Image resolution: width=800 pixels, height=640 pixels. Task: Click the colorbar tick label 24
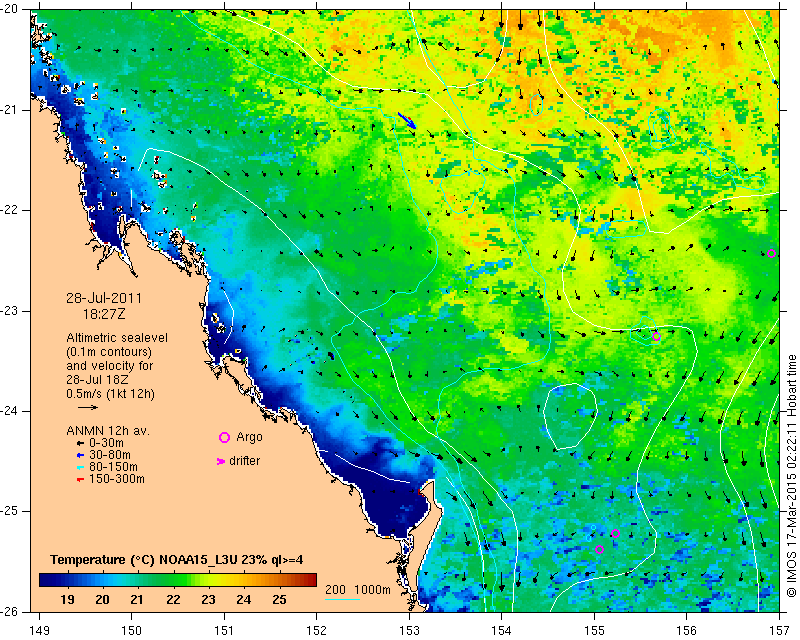(243, 599)
